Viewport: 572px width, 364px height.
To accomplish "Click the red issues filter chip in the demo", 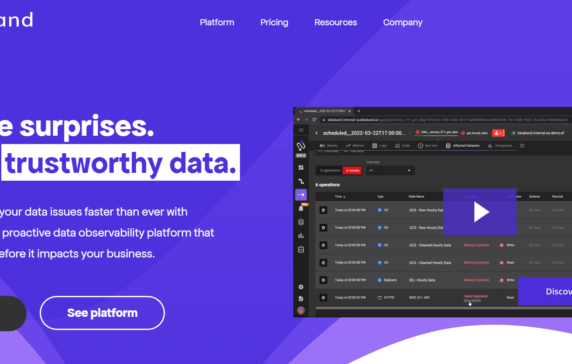I will [352, 170].
